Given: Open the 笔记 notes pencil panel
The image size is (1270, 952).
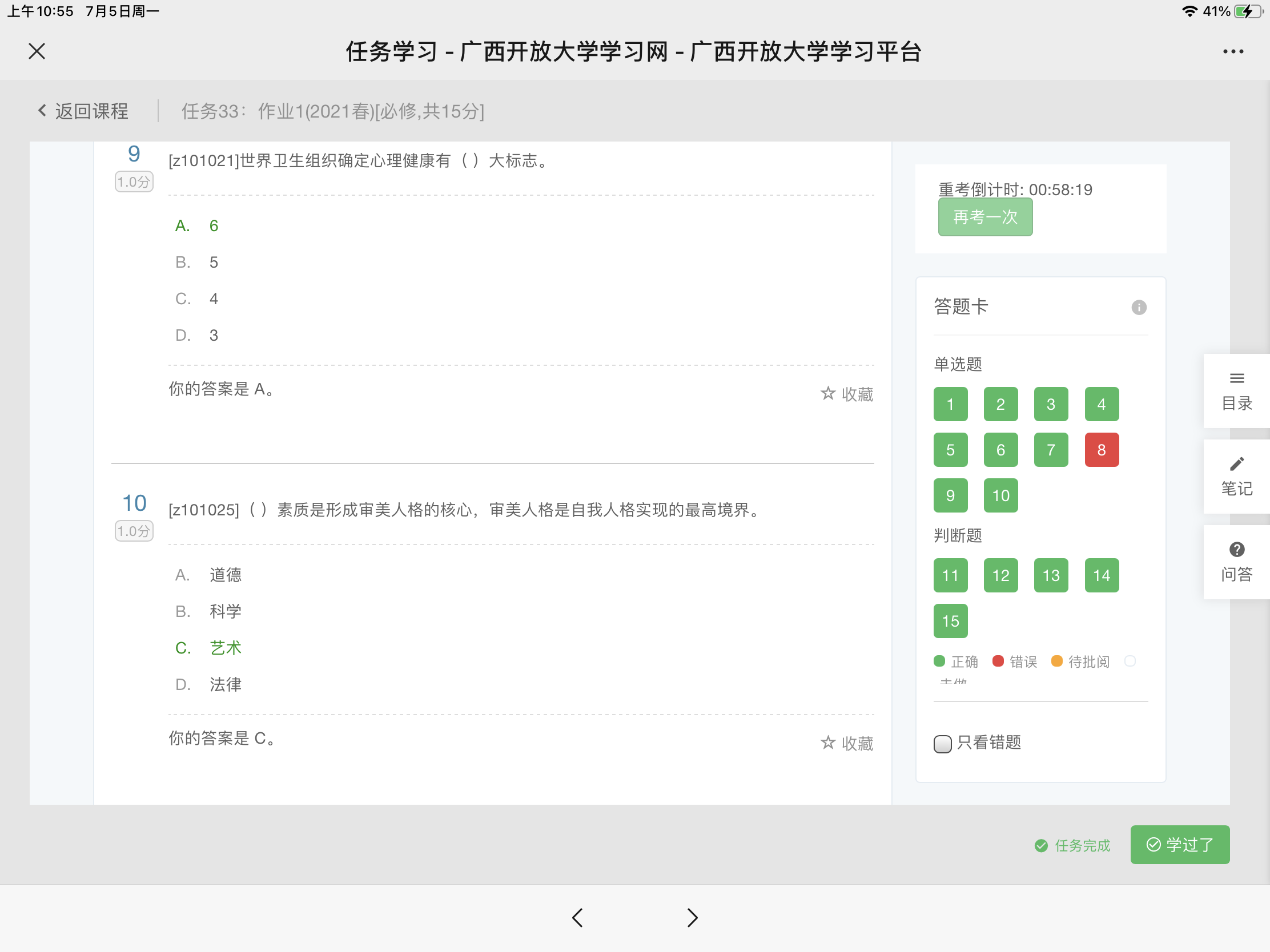Looking at the screenshot, I should click(1236, 477).
